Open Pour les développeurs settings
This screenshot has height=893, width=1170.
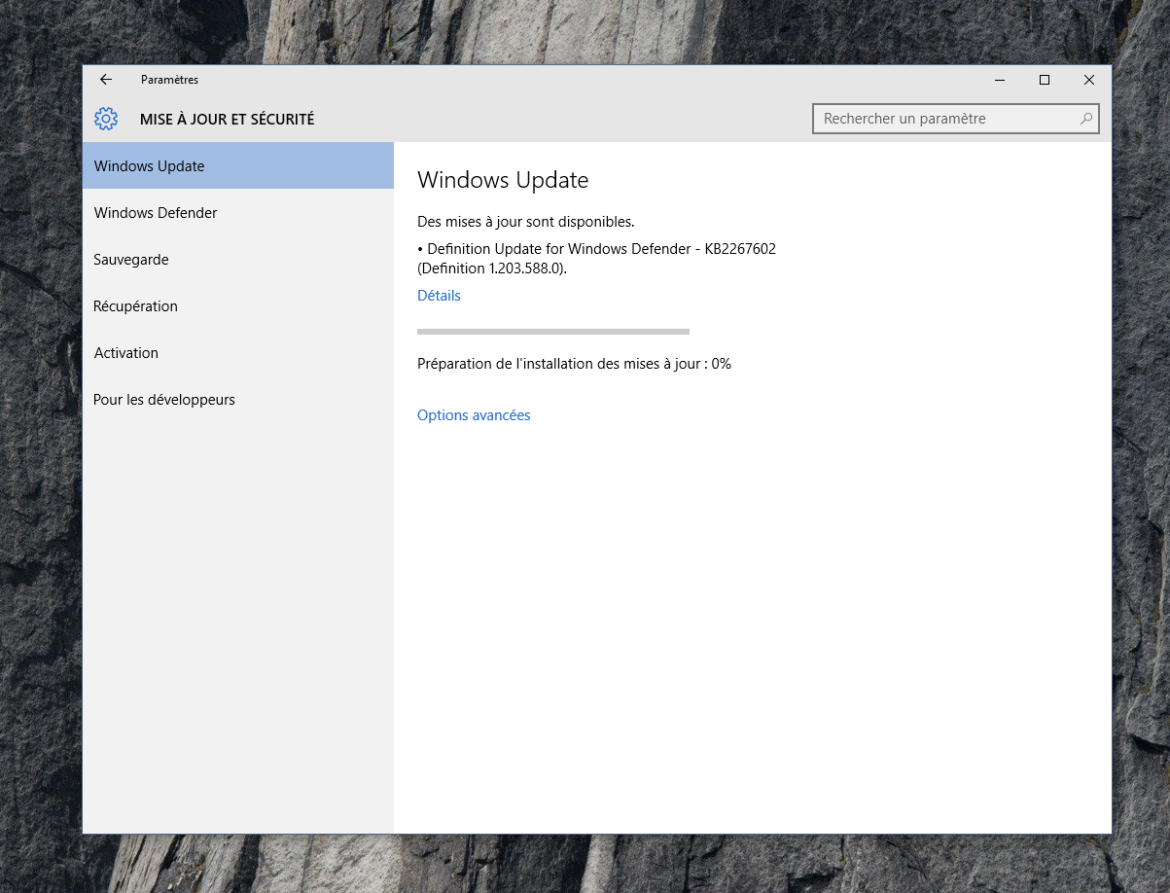coord(164,400)
